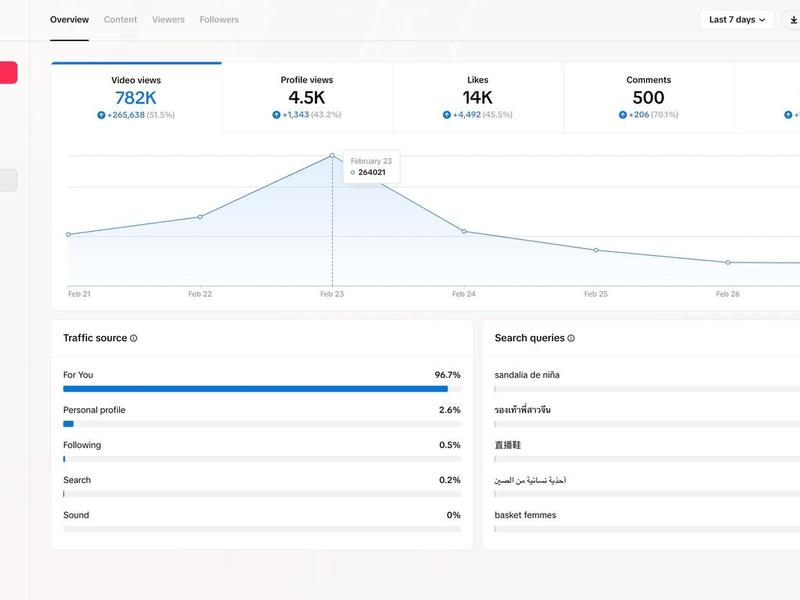Click the Feb 21 data point on chart
Viewport: 800px width, 600px height.
coord(68,235)
